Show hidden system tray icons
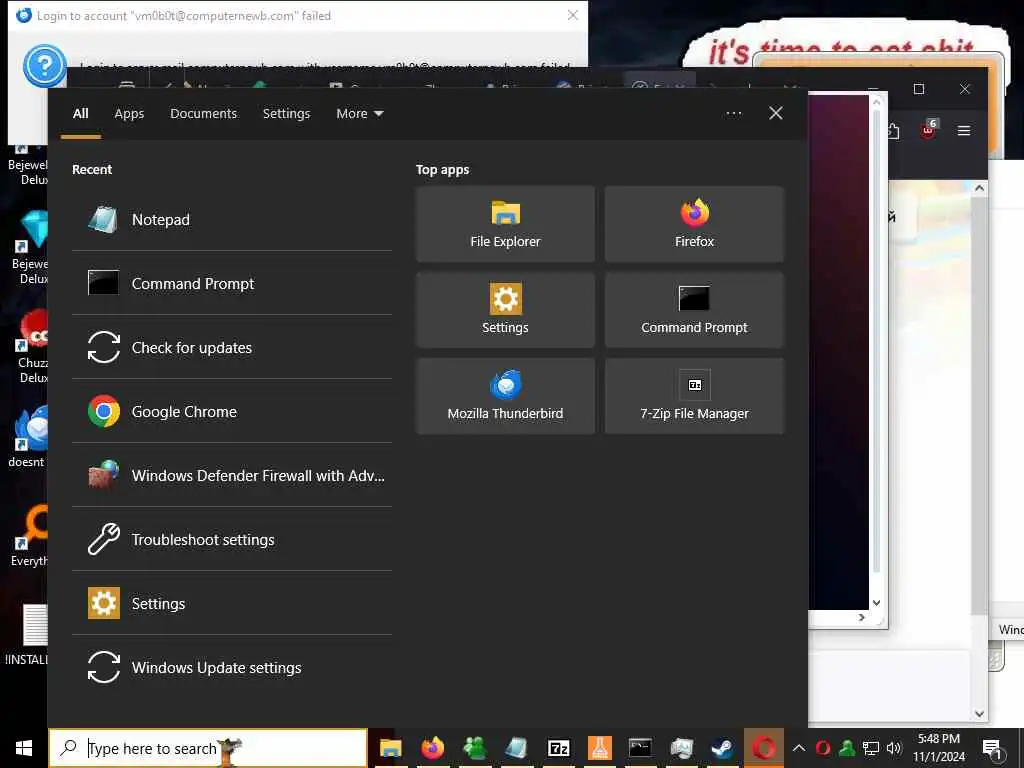This screenshot has width=1024, height=768. (x=799, y=748)
